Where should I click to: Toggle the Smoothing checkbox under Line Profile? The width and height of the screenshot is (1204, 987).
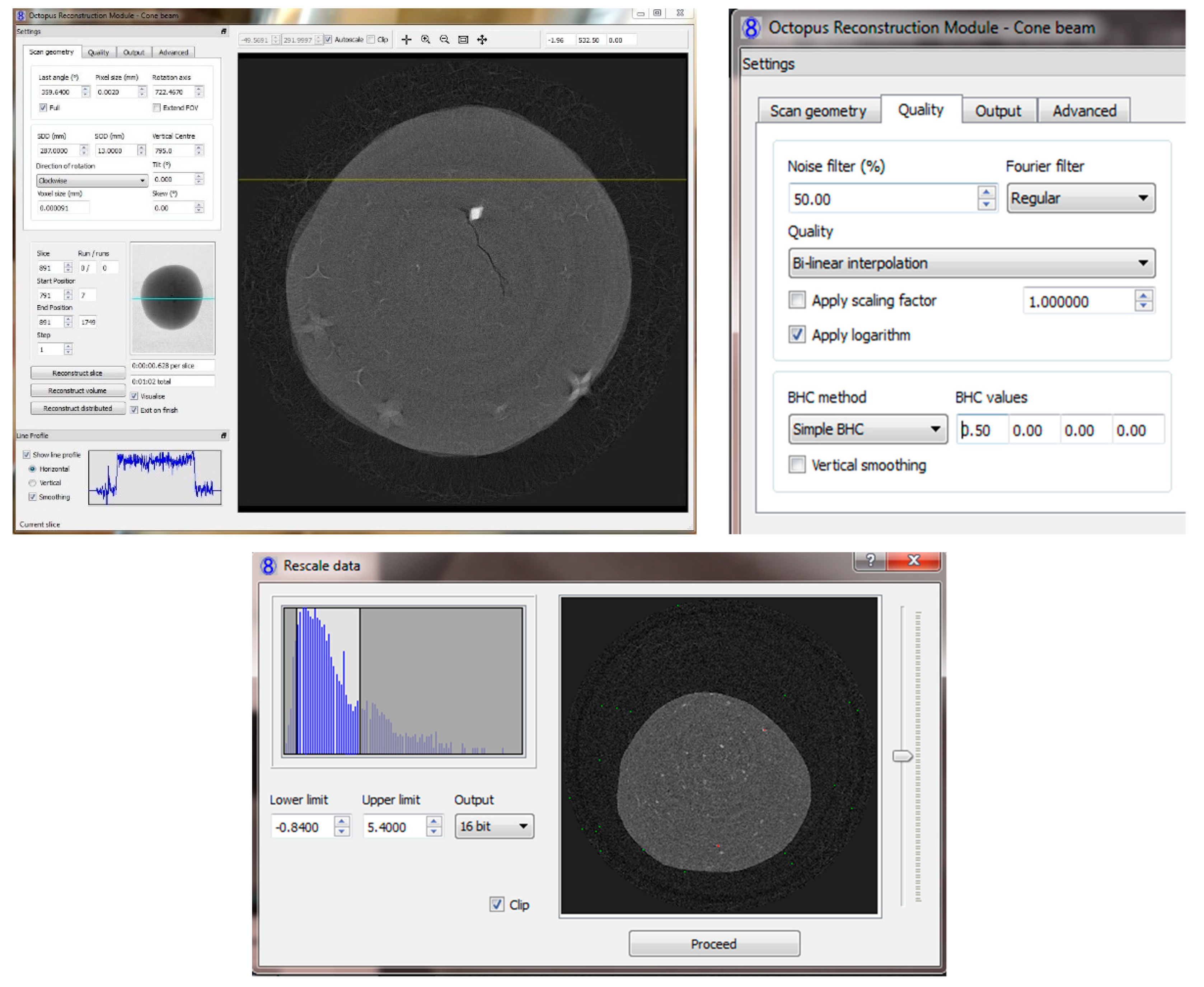point(32,497)
